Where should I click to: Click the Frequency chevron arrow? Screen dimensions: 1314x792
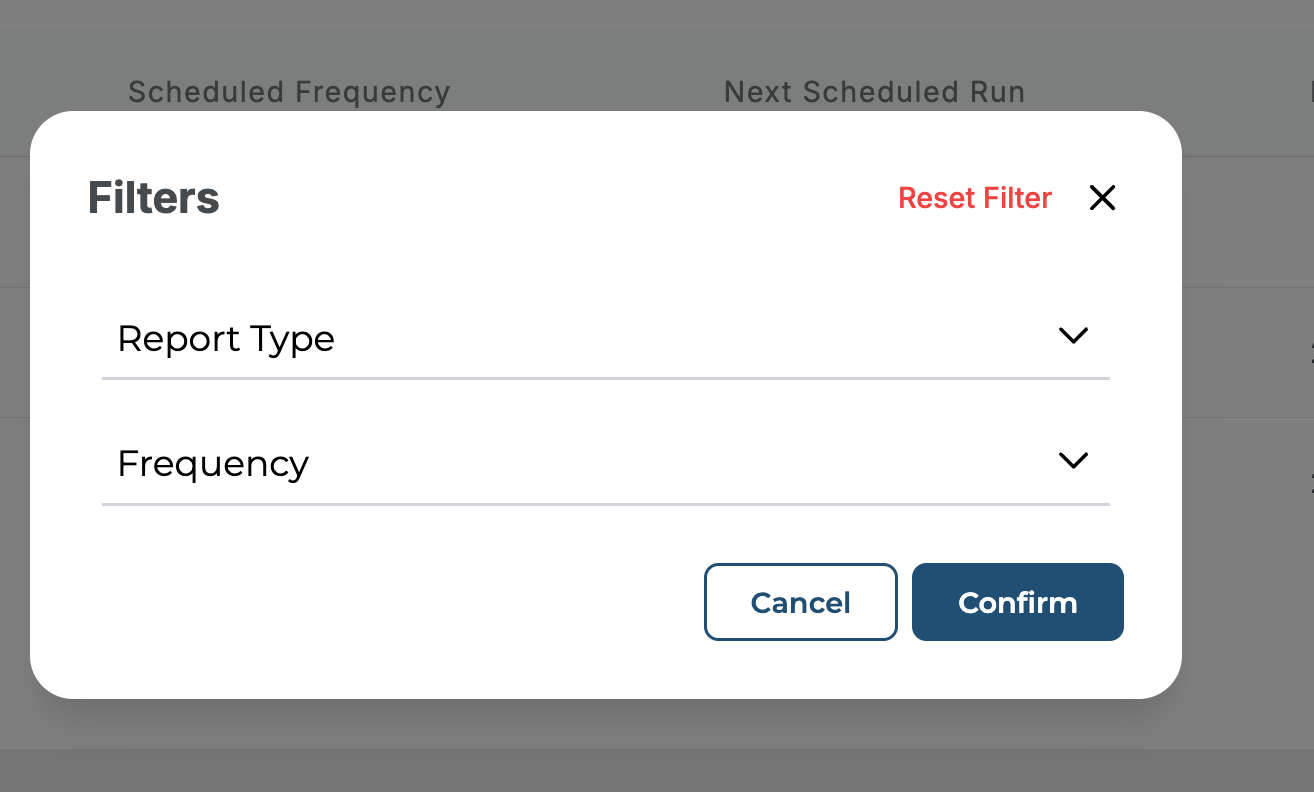point(1073,461)
